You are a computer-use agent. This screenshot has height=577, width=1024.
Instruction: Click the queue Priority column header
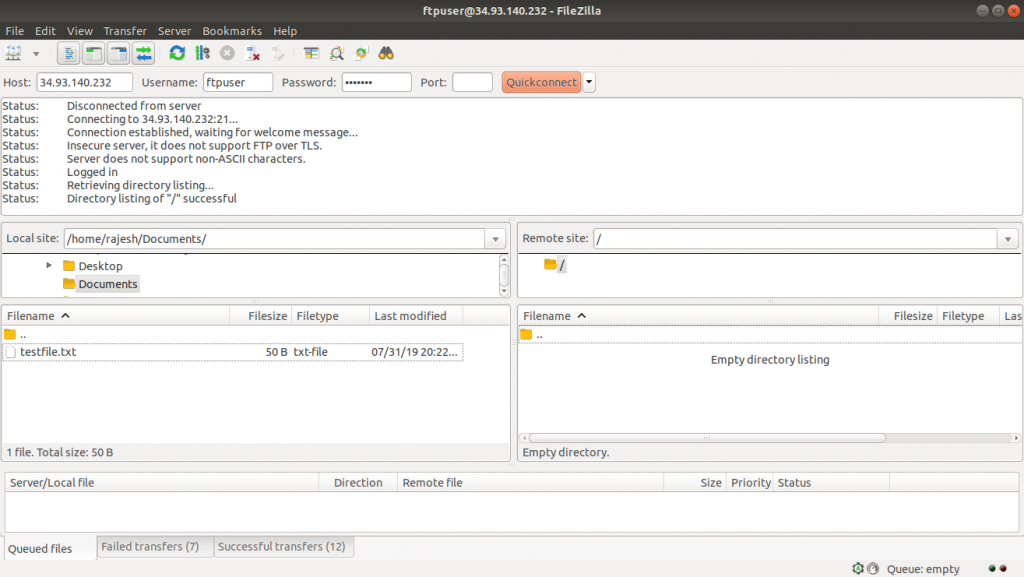tap(750, 482)
